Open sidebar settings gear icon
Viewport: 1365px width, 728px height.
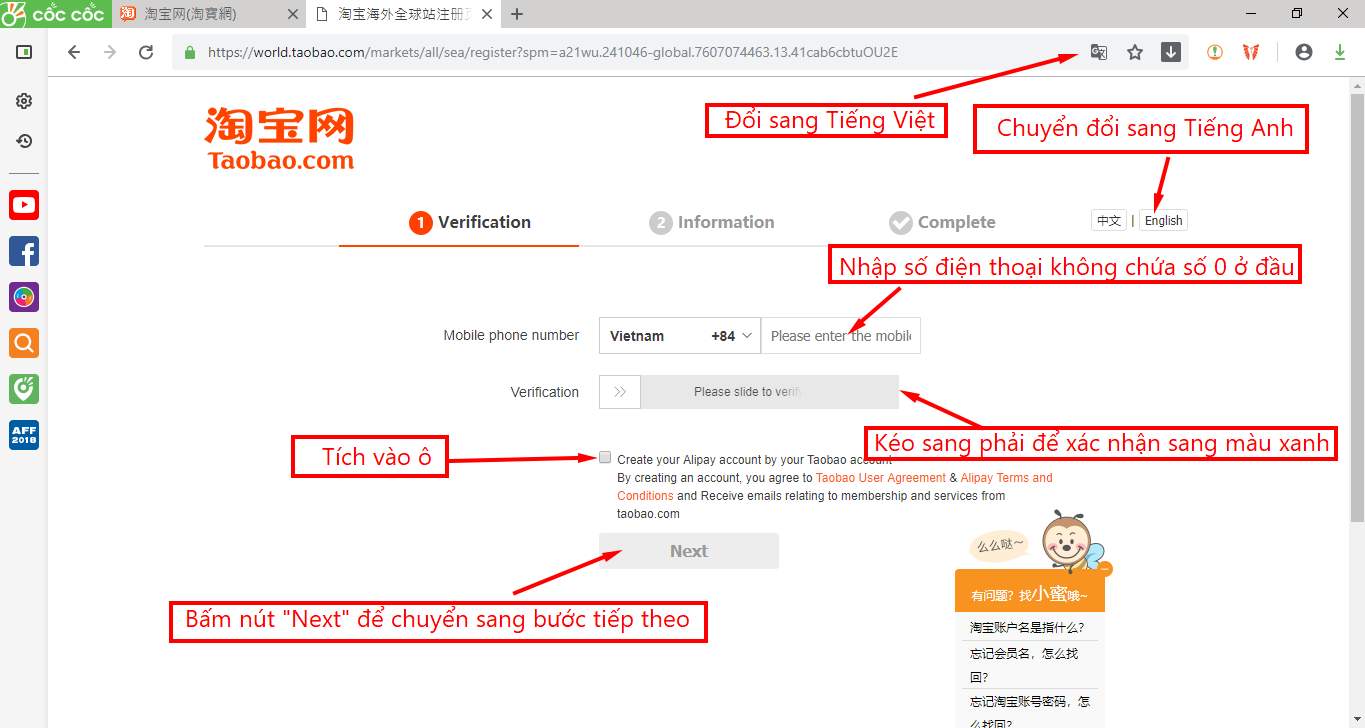pyautogui.click(x=24, y=101)
